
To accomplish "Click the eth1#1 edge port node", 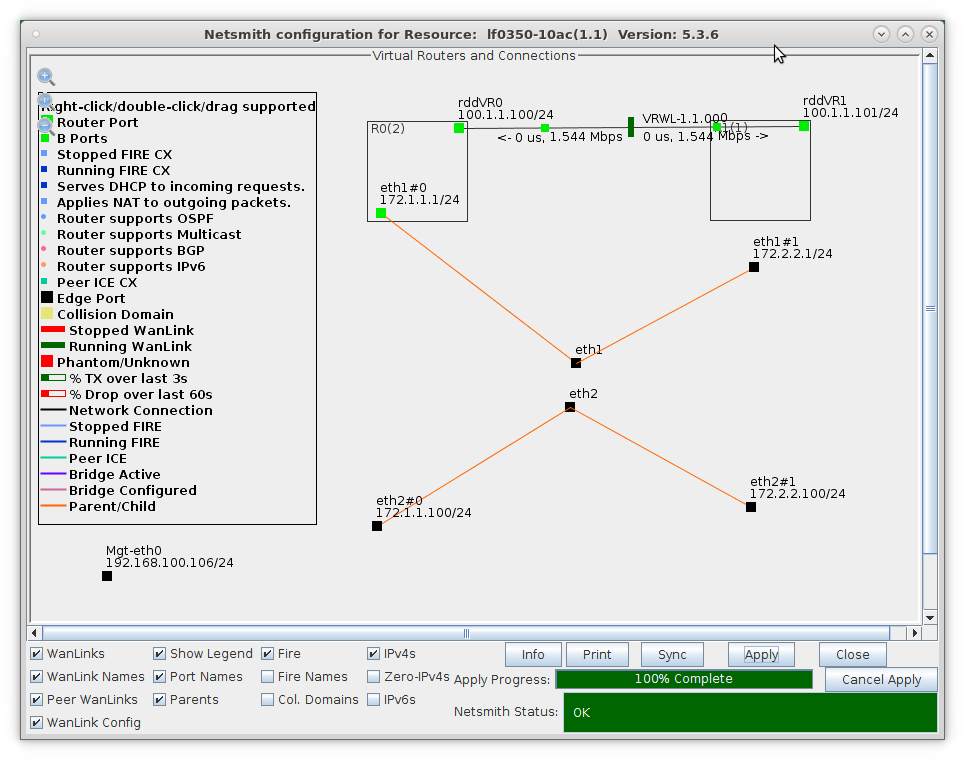I will (754, 267).
